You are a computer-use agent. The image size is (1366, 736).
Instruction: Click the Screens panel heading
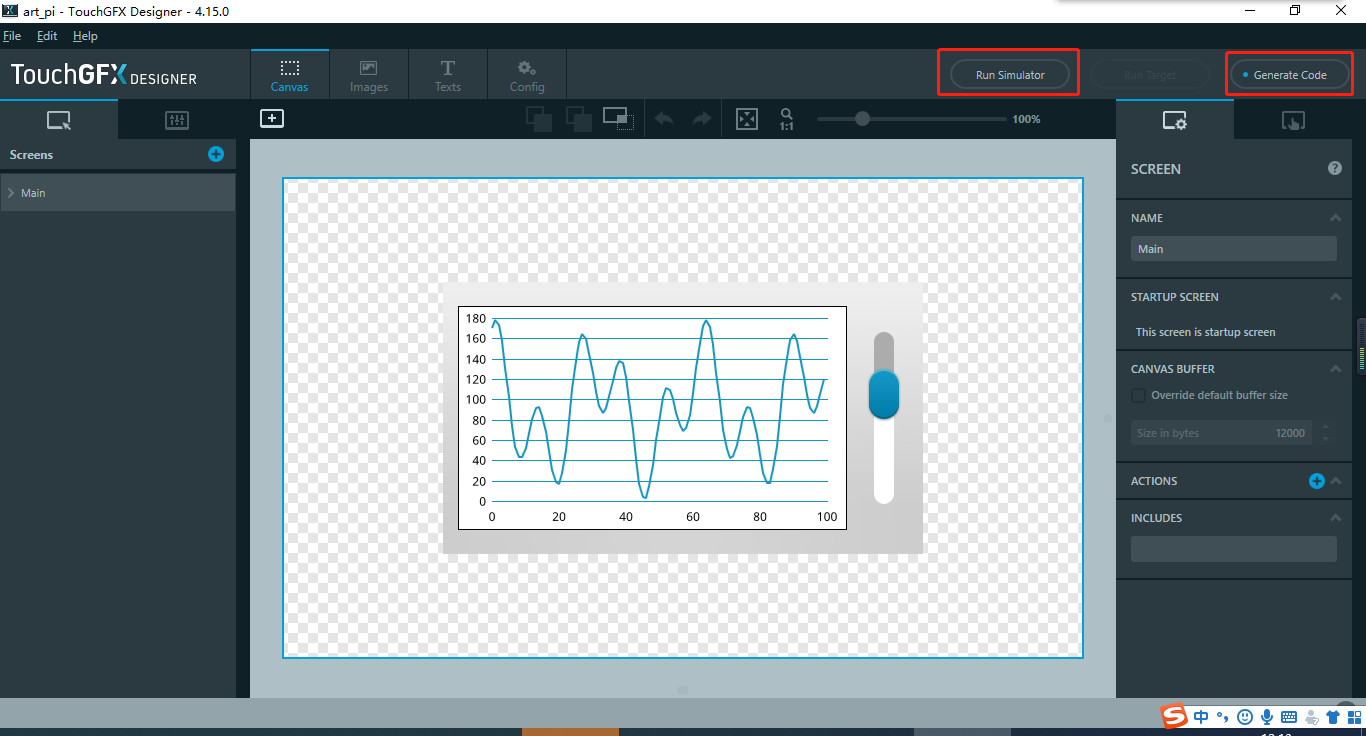tap(31, 155)
